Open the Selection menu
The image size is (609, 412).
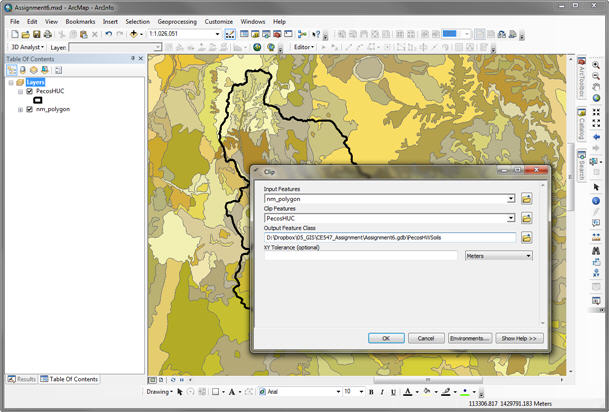137,22
